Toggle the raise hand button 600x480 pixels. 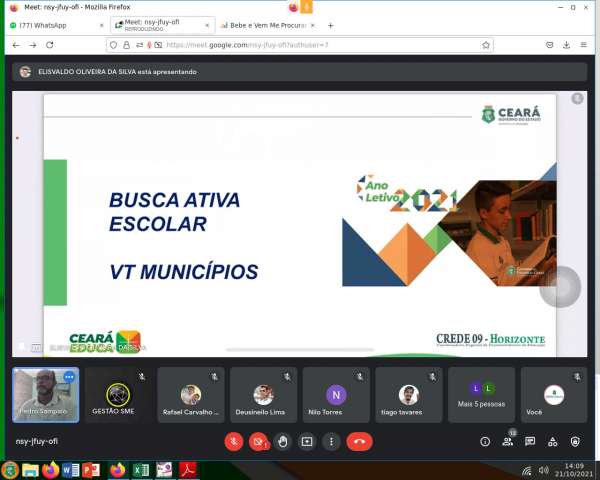pyautogui.click(x=283, y=441)
